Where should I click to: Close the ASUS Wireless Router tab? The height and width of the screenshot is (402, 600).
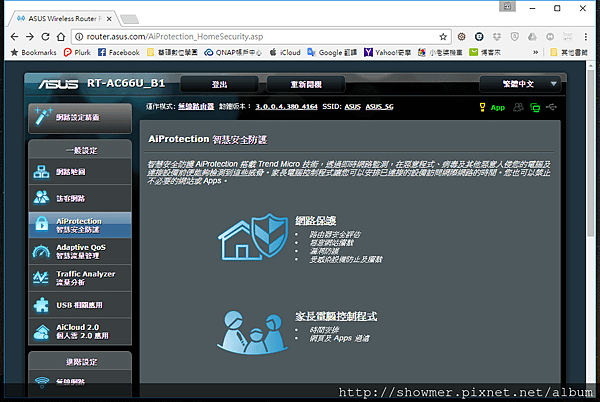pos(109,18)
